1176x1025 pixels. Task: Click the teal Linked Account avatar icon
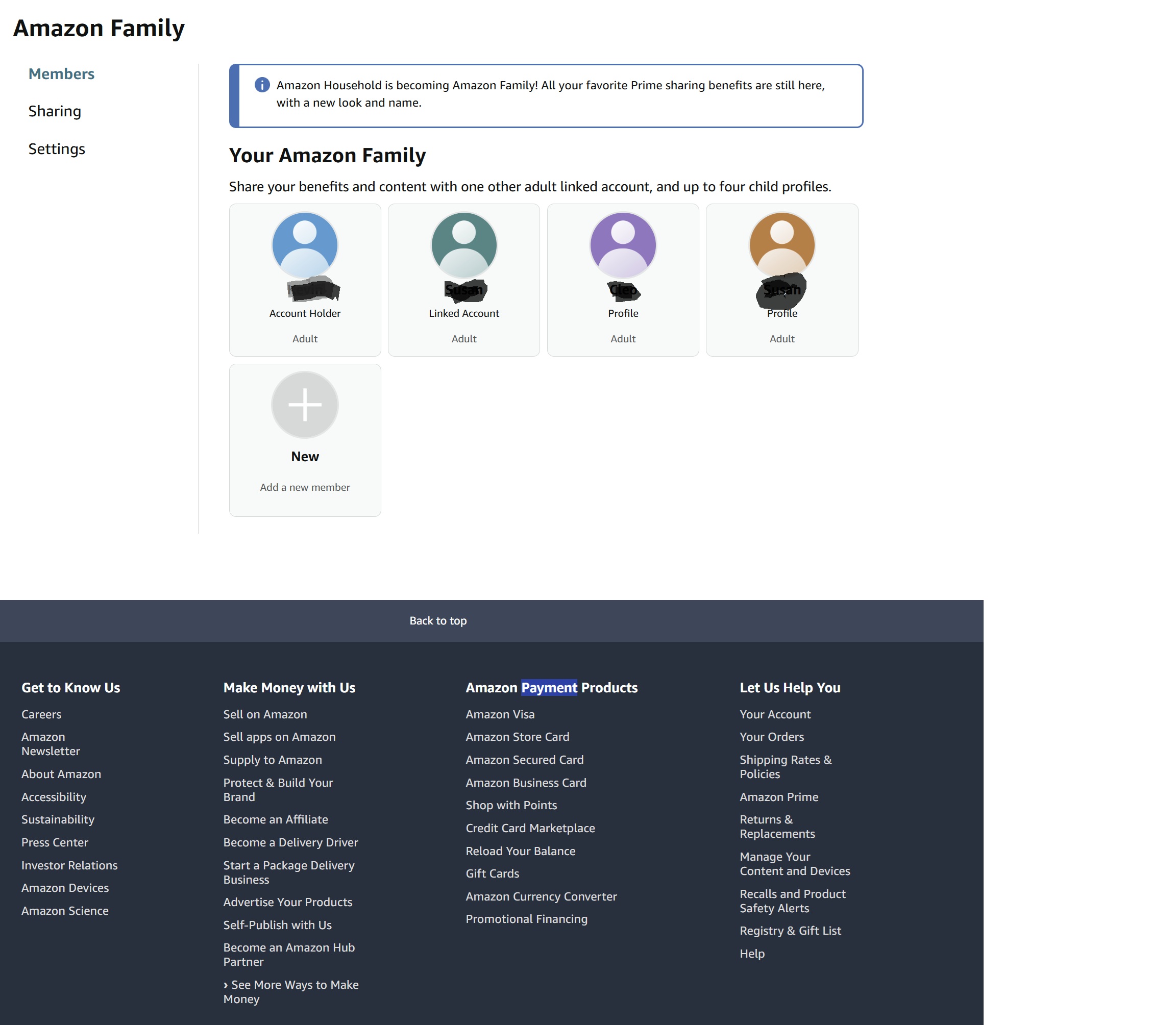[463, 245]
